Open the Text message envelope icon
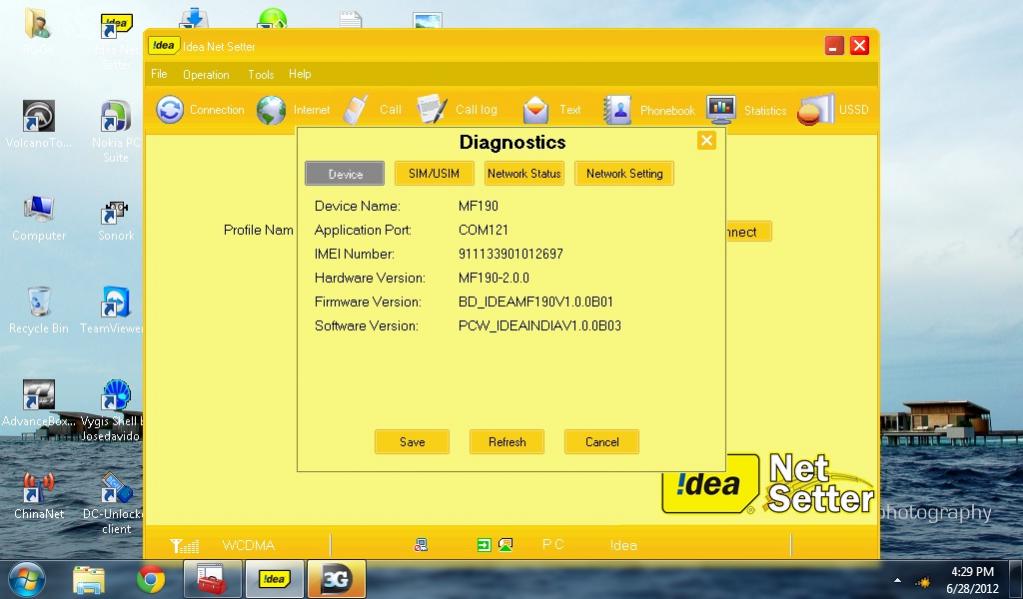 pyautogui.click(x=536, y=110)
